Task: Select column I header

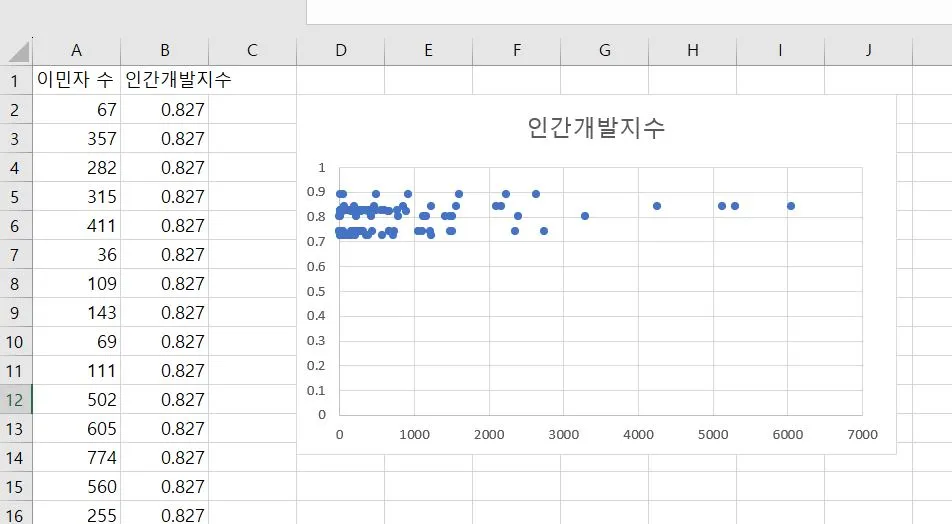Action: [781, 50]
